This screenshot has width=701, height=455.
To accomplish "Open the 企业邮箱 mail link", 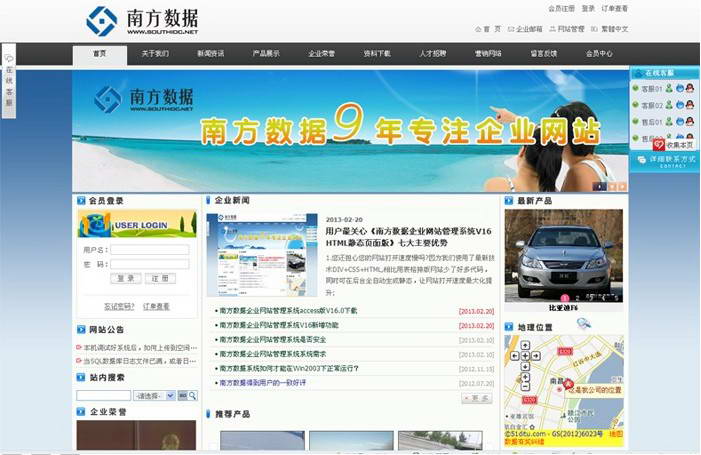I will [525, 29].
